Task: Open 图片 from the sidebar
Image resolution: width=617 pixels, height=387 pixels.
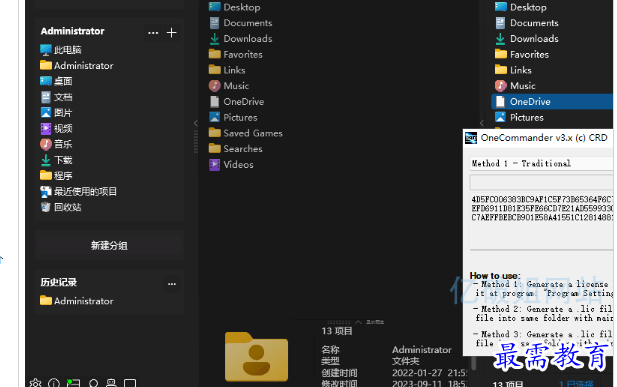Action: point(56,113)
